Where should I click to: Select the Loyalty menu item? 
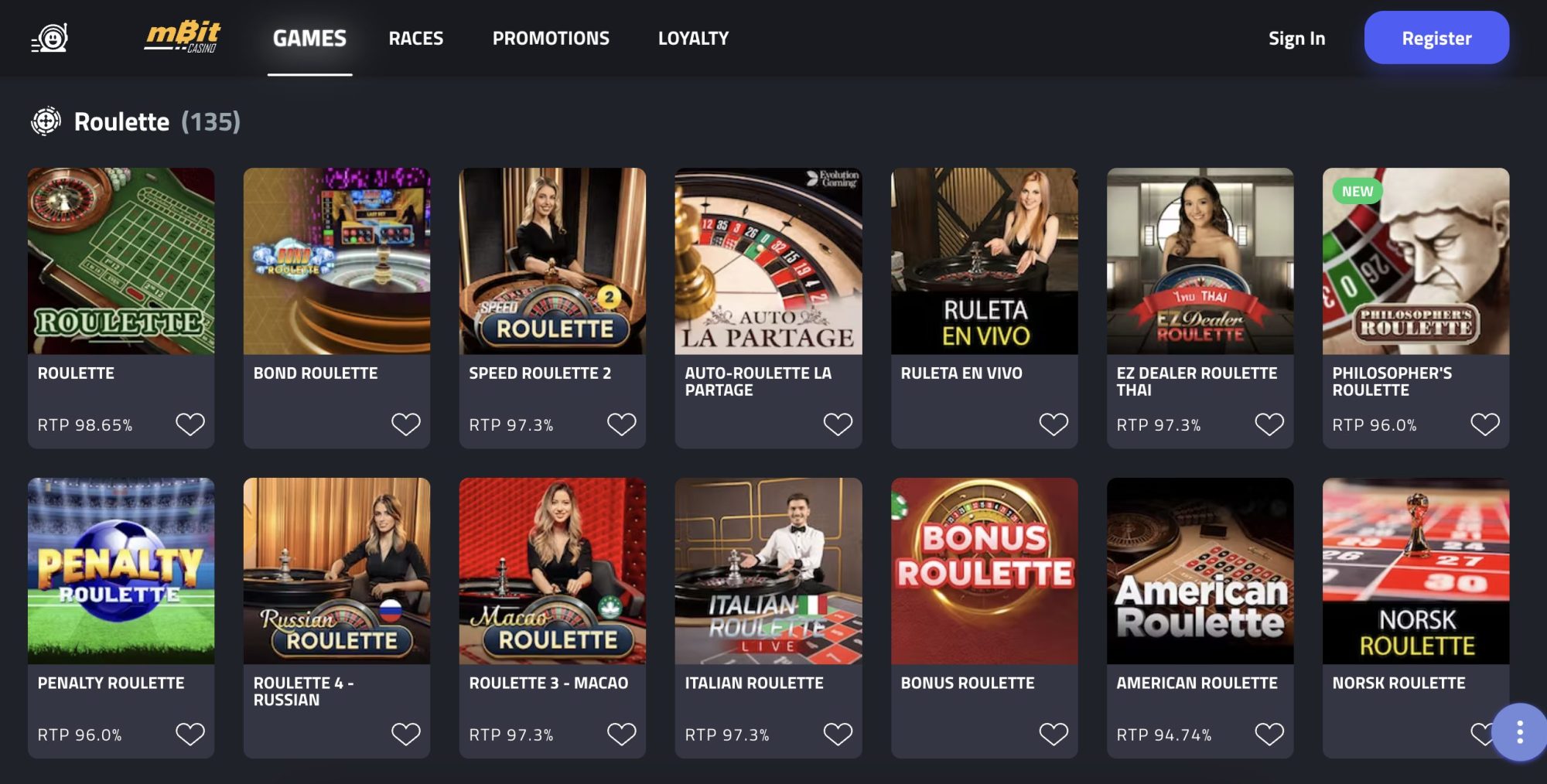[x=693, y=38]
